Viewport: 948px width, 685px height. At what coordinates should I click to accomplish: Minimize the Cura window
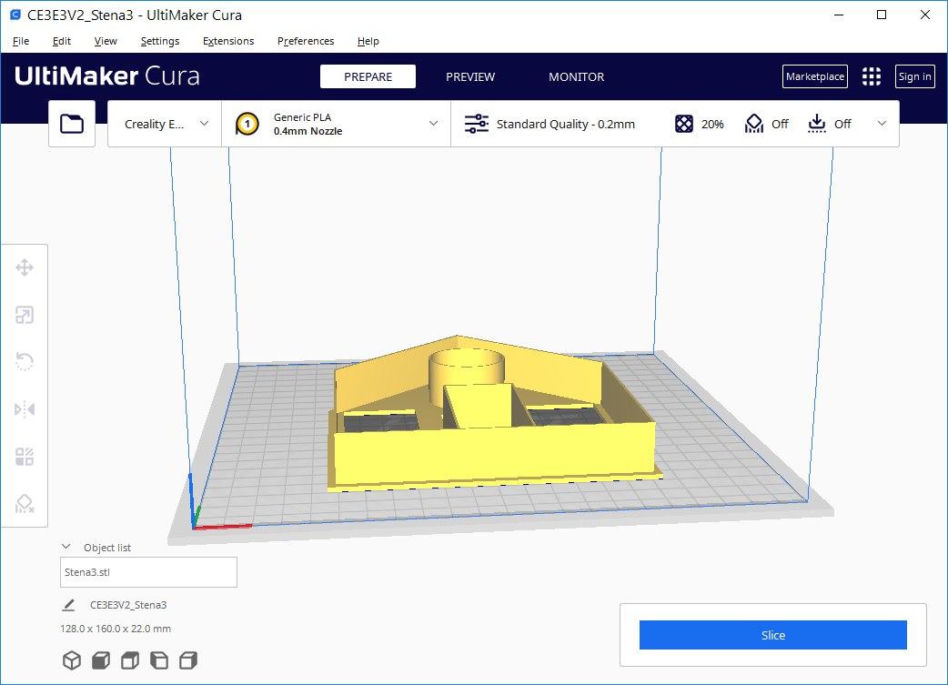(839, 15)
